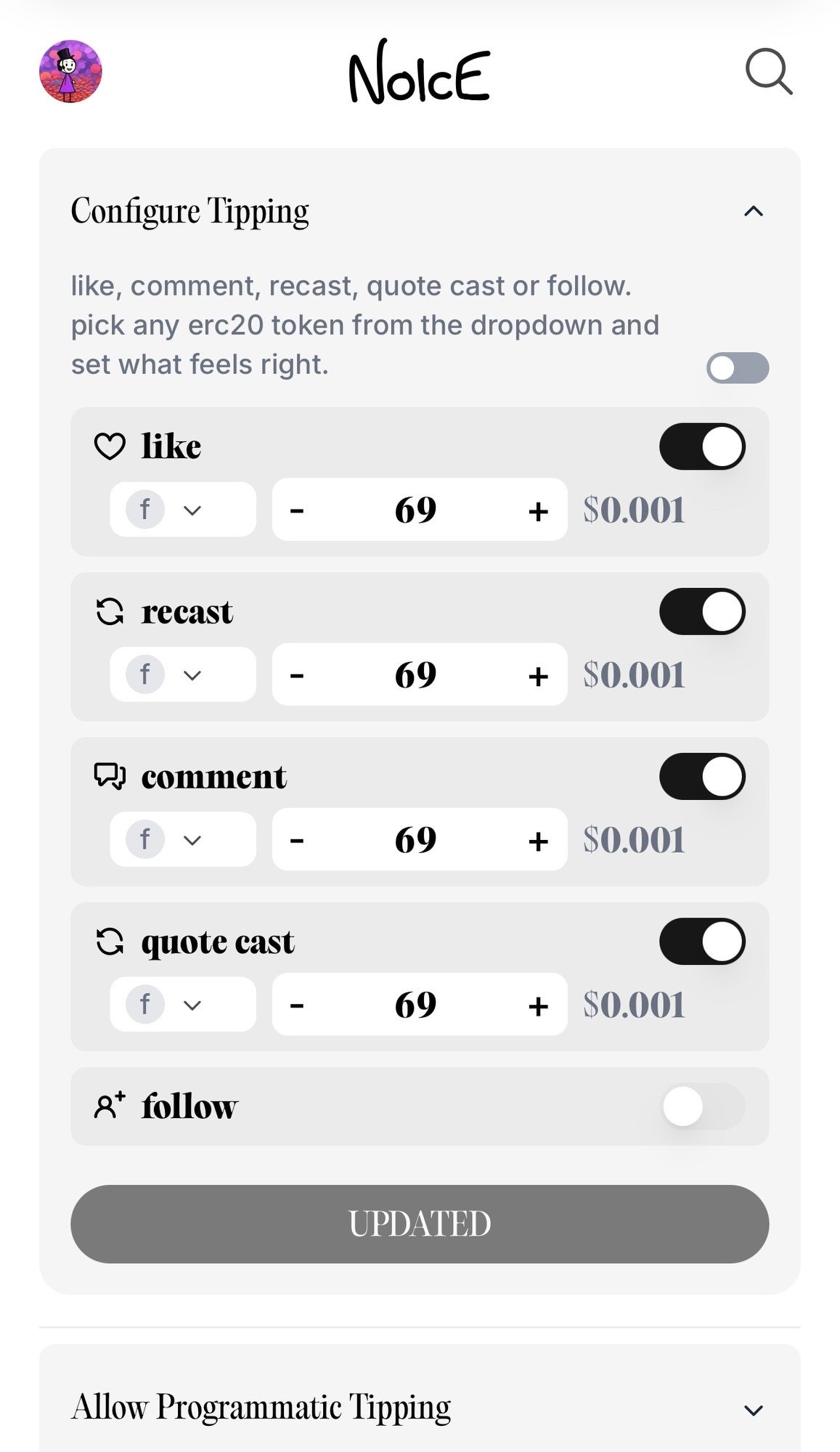
Task: Collapse the Configure Tipping section
Action: click(x=754, y=211)
